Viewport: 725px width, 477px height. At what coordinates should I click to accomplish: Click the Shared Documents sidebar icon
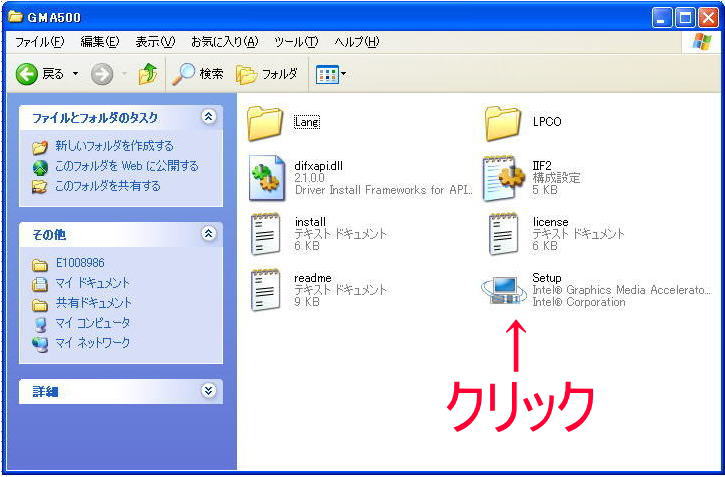click(x=40, y=305)
